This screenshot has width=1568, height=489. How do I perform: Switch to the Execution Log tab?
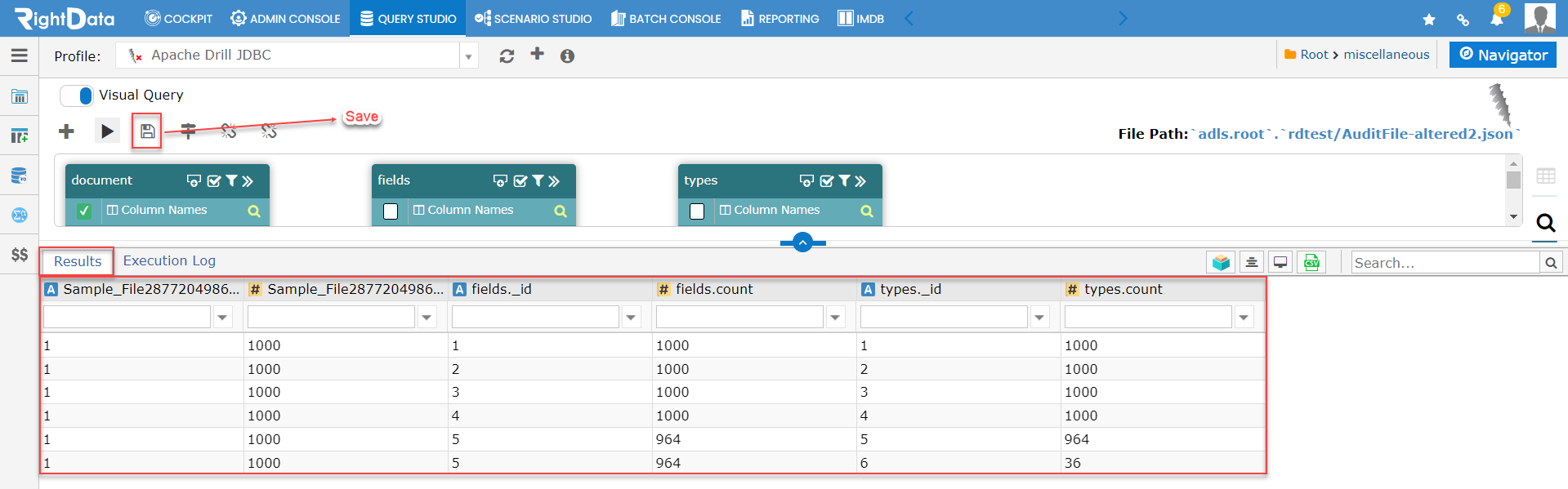169,260
